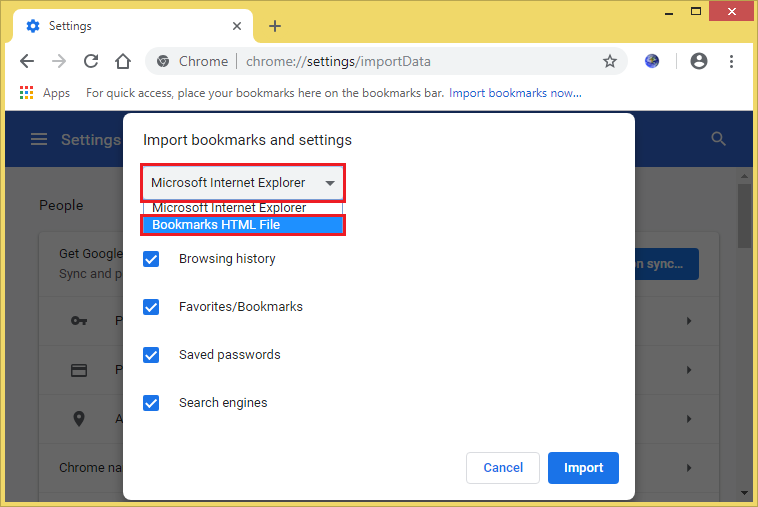
Task: Minimize the Chrome window
Action: 669,13
